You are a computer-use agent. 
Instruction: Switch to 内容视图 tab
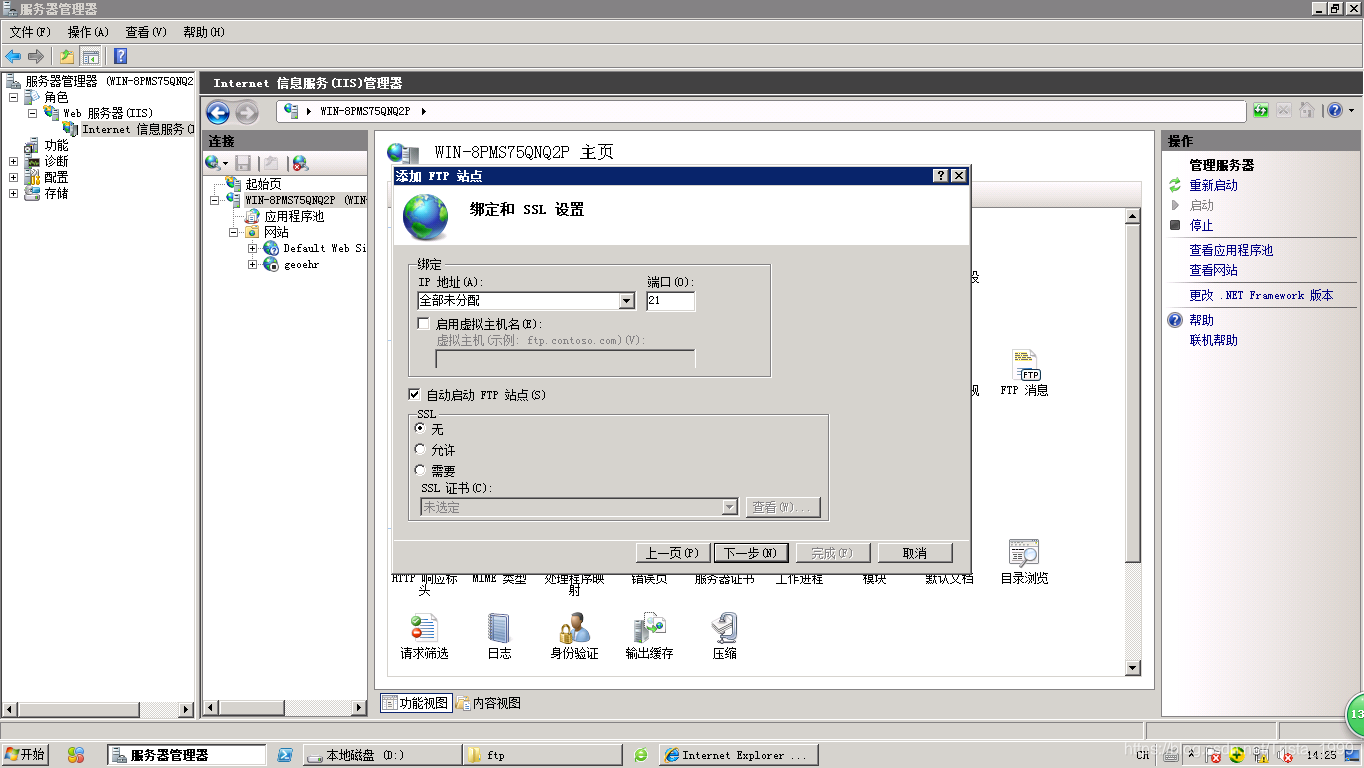click(x=488, y=703)
